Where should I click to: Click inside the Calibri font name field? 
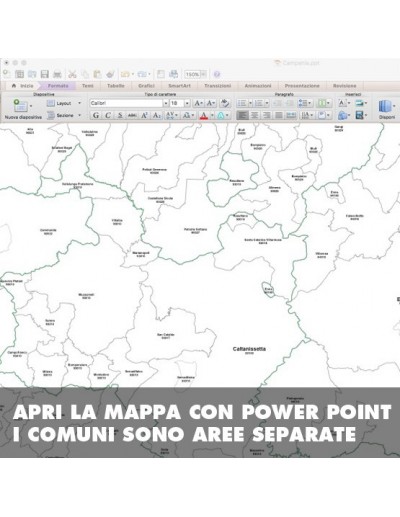pyautogui.click(x=126, y=103)
